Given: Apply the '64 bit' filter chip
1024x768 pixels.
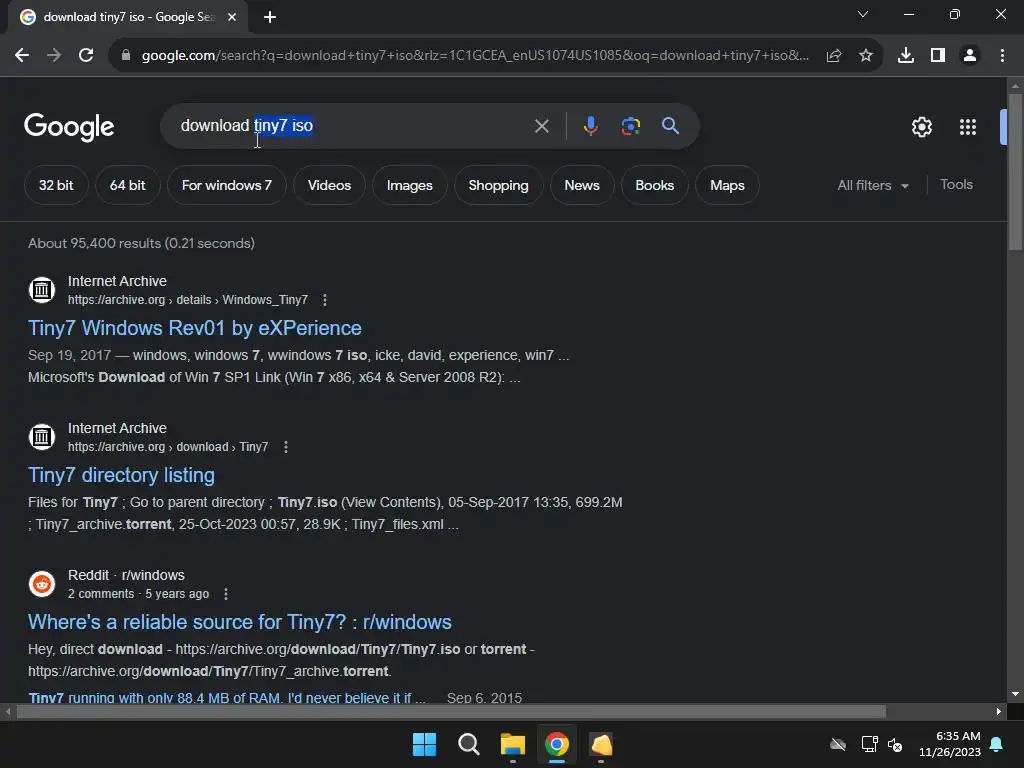Looking at the screenshot, I should click(127, 185).
